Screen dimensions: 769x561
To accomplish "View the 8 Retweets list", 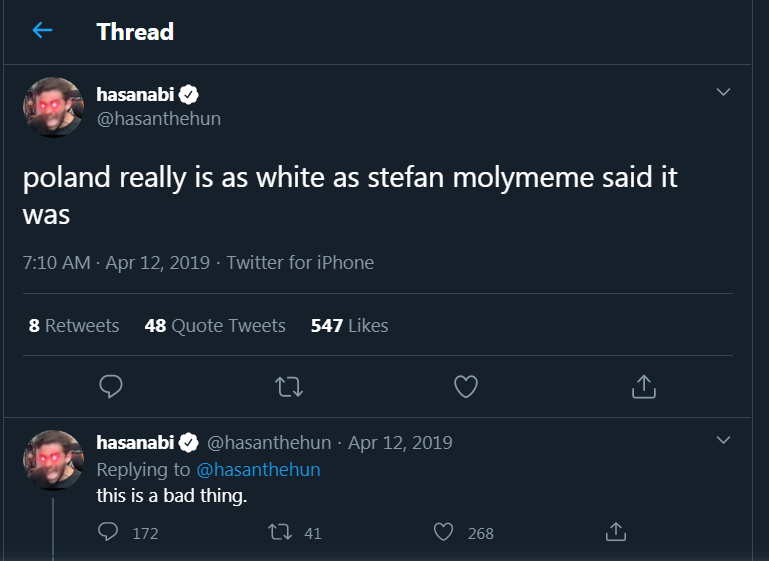I will 74,326.
